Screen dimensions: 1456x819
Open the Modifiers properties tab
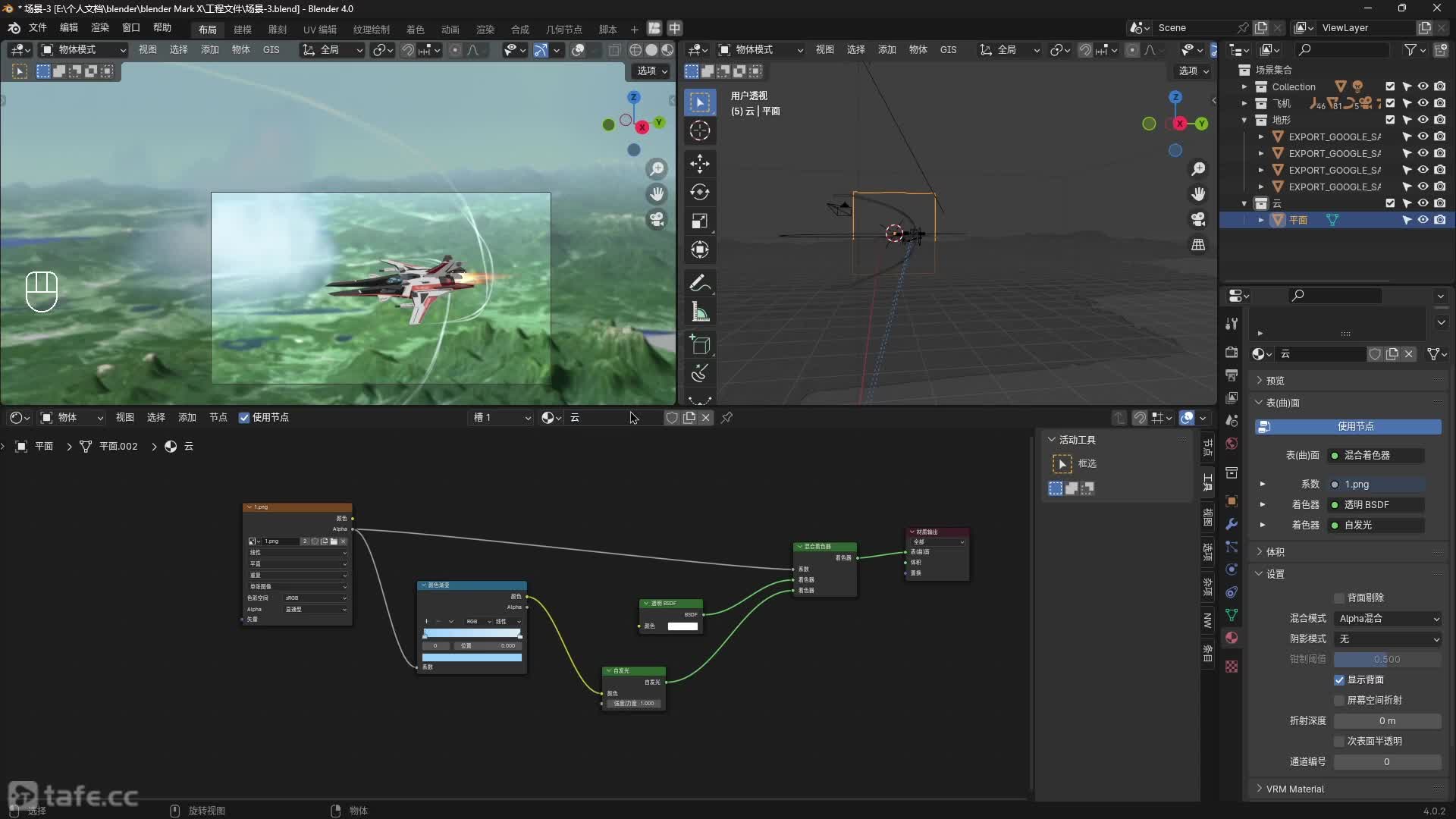click(1232, 524)
